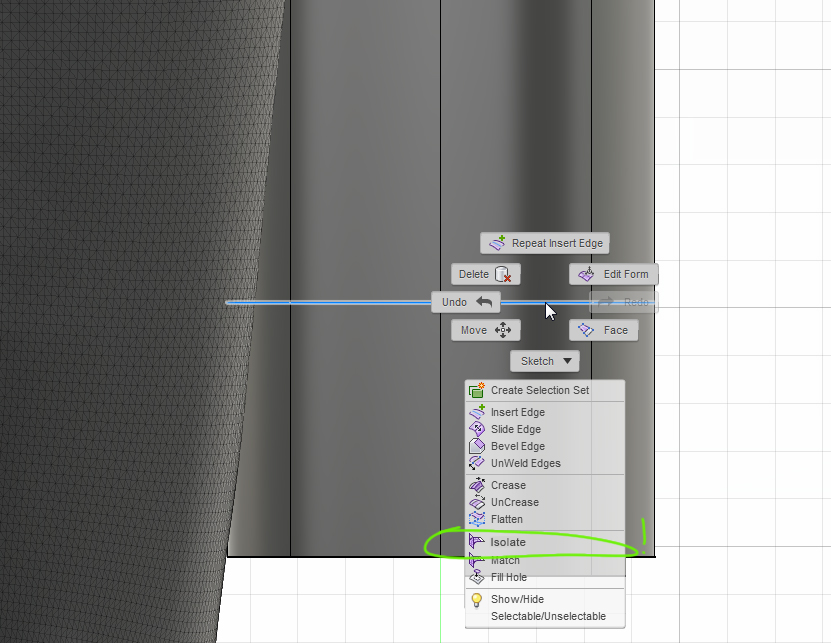The width and height of the screenshot is (831, 643).
Task: Run the Flatten tool
Action: point(509,519)
